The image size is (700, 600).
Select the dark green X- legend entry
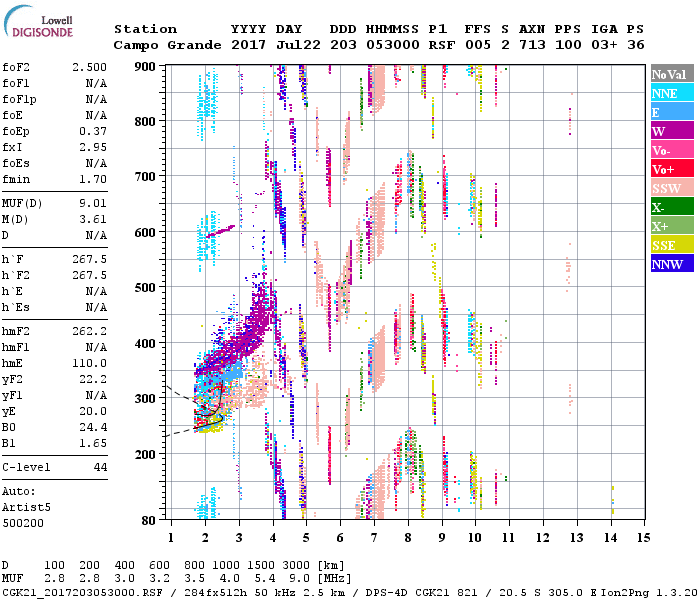(x=671, y=207)
